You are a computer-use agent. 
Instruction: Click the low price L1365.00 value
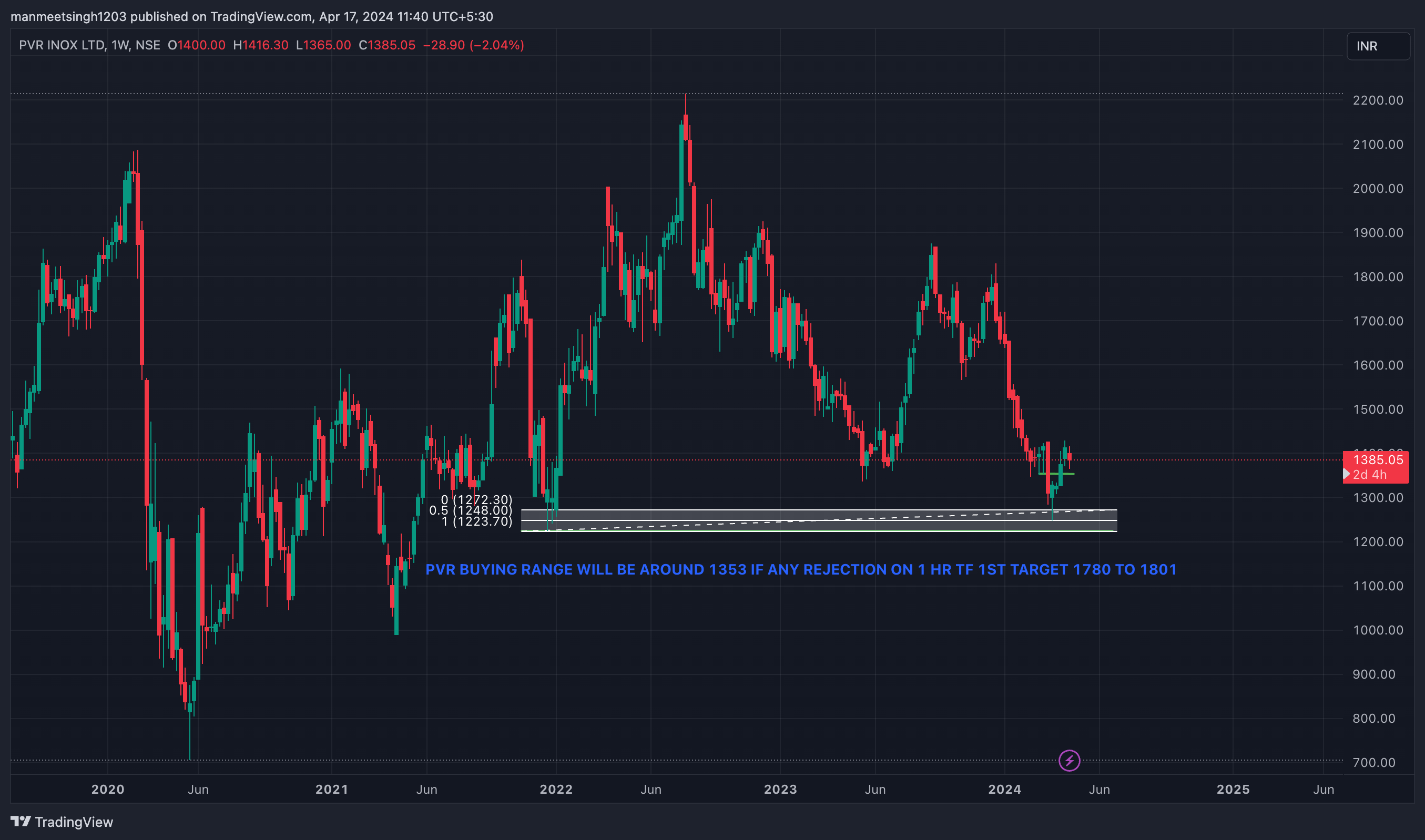click(x=323, y=45)
